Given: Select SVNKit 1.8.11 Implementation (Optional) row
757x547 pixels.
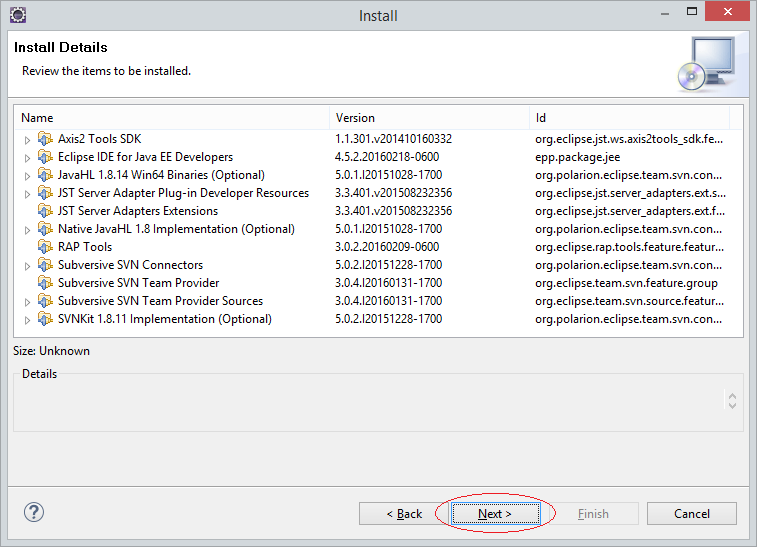Looking at the screenshot, I should (x=378, y=319).
